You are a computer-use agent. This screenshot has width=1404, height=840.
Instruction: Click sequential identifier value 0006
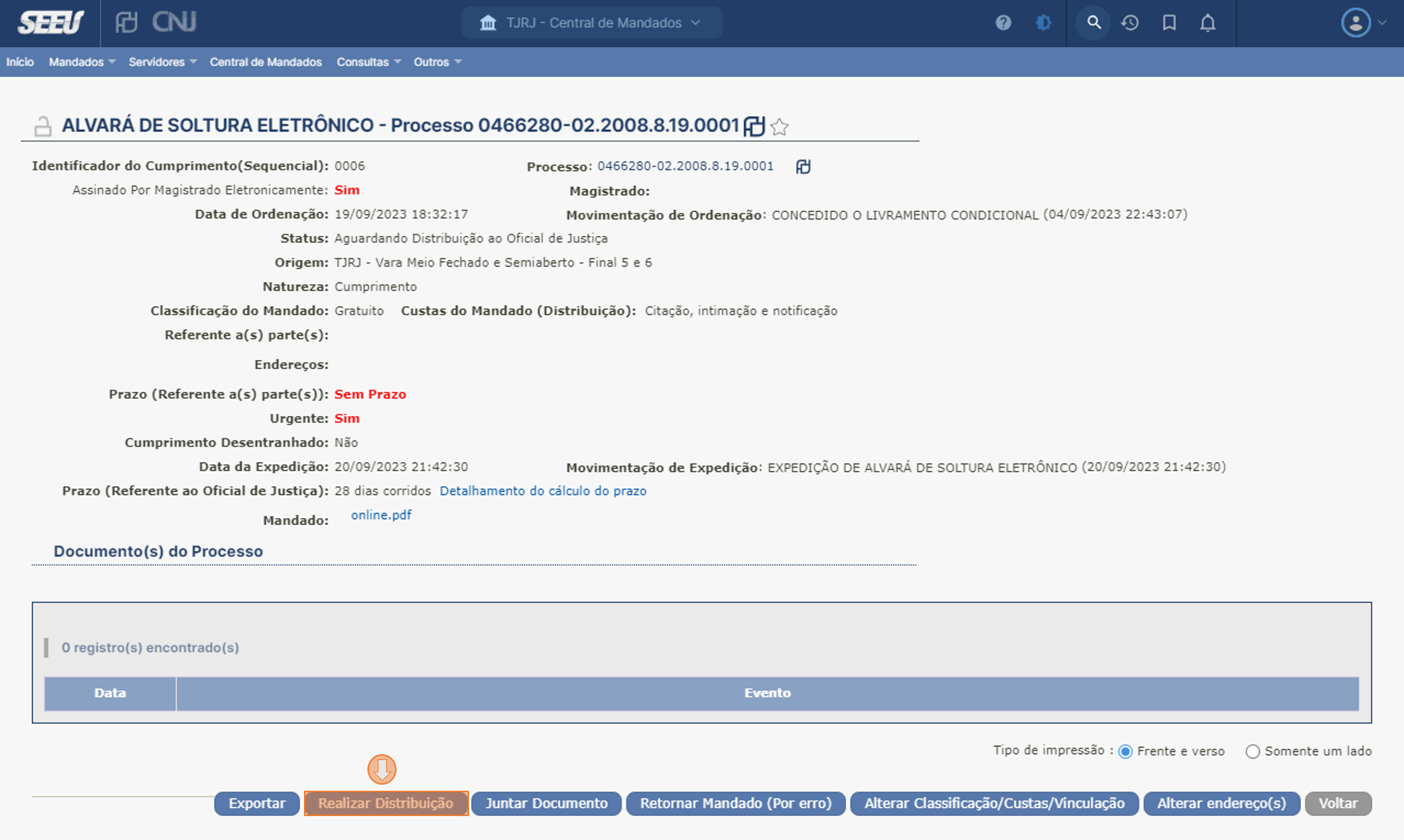(350, 166)
